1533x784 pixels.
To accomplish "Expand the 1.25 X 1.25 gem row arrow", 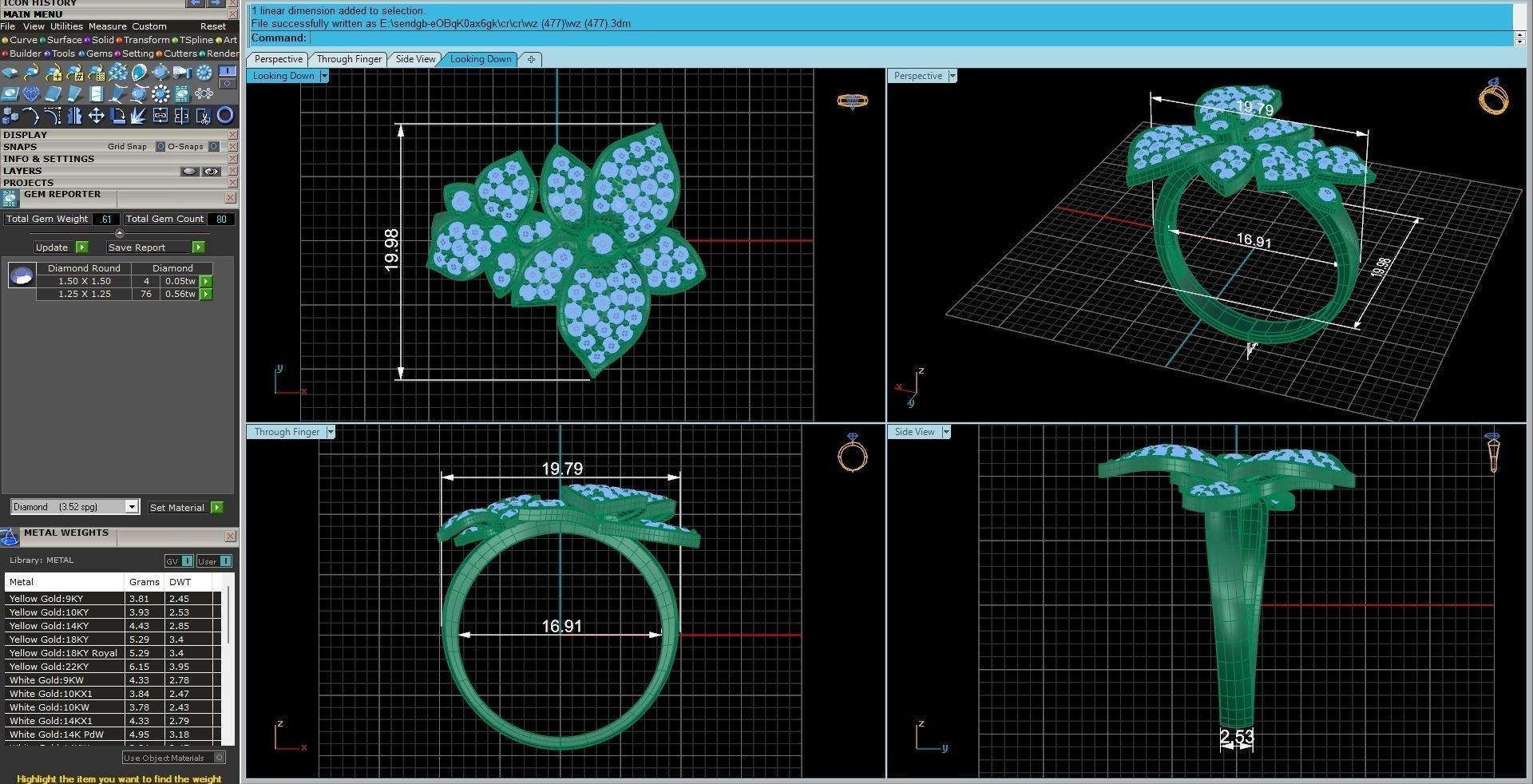I will click(206, 295).
